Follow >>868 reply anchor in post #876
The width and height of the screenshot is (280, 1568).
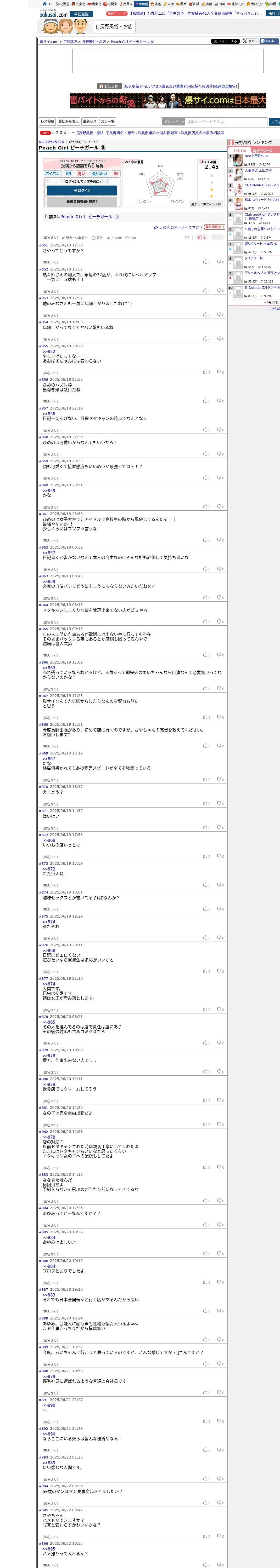[x=49, y=950]
